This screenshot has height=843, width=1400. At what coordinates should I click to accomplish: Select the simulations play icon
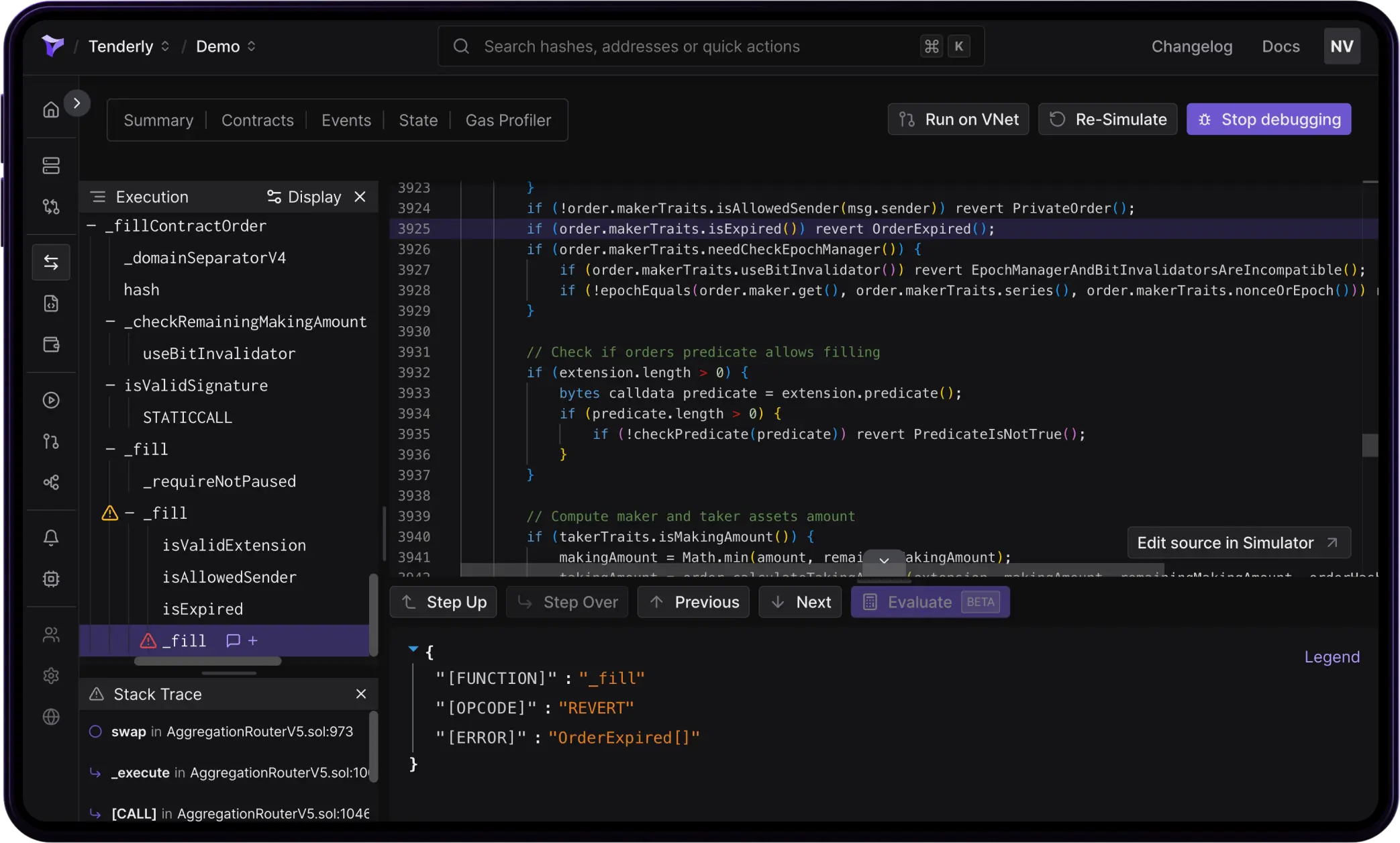click(x=51, y=400)
